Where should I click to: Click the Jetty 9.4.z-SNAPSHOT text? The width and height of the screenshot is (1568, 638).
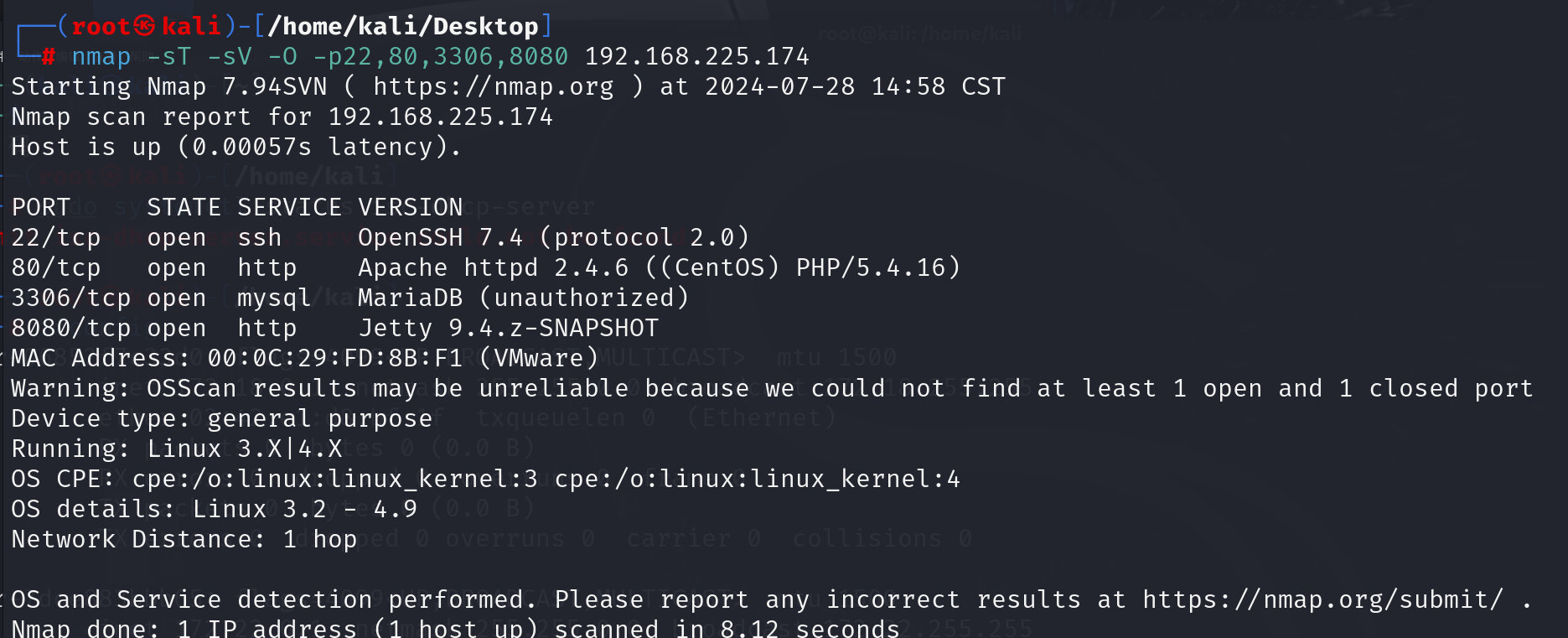509,329
